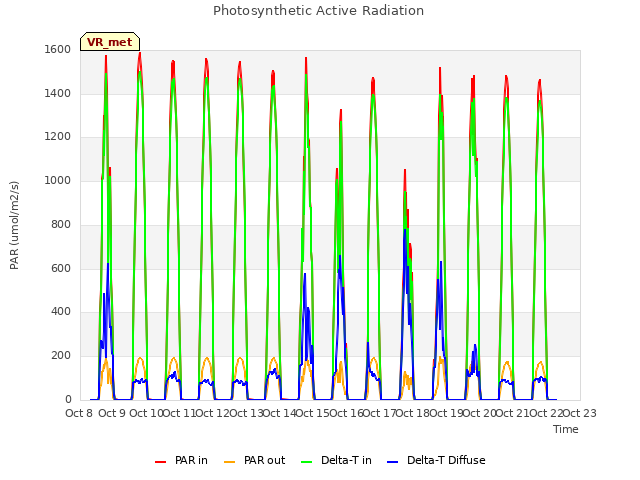Click the Oct 23 x-axis tick label
The width and height of the screenshot is (640, 480).
point(580,413)
